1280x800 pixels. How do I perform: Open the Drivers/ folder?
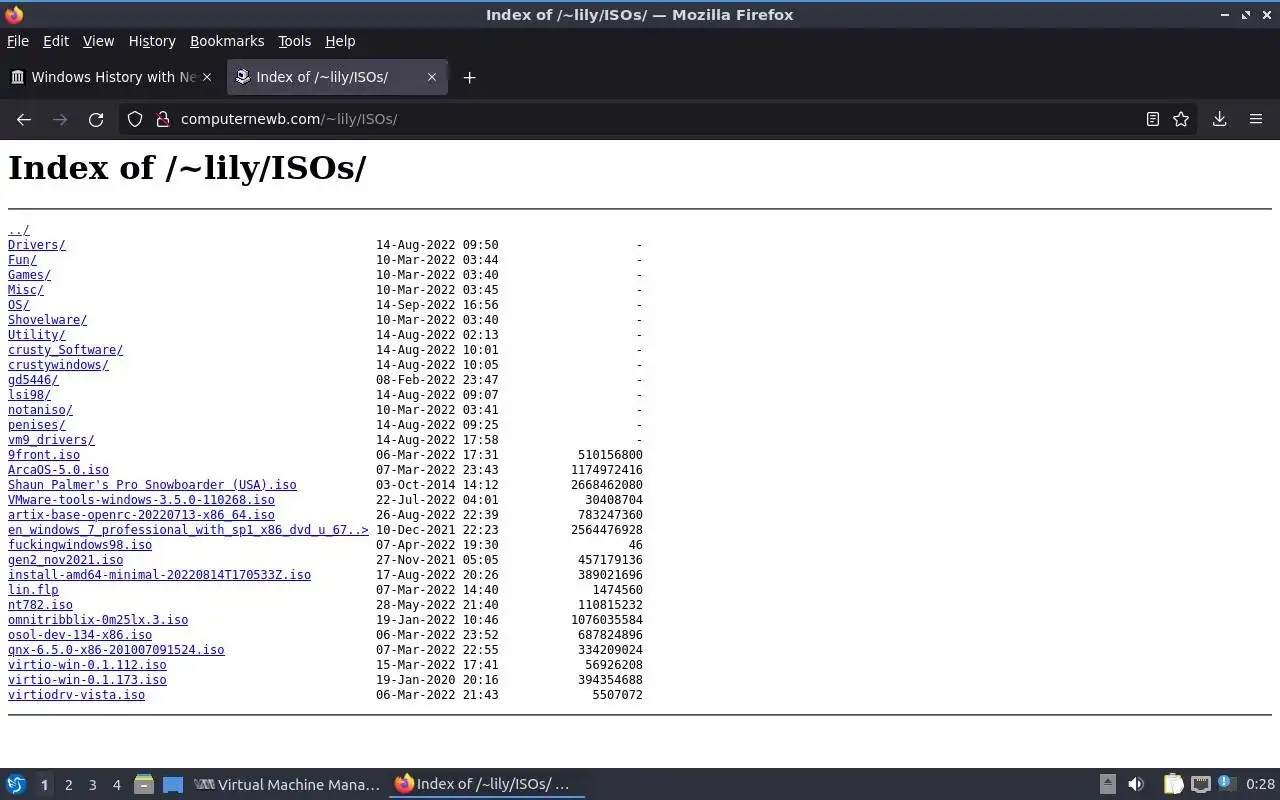(x=37, y=245)
